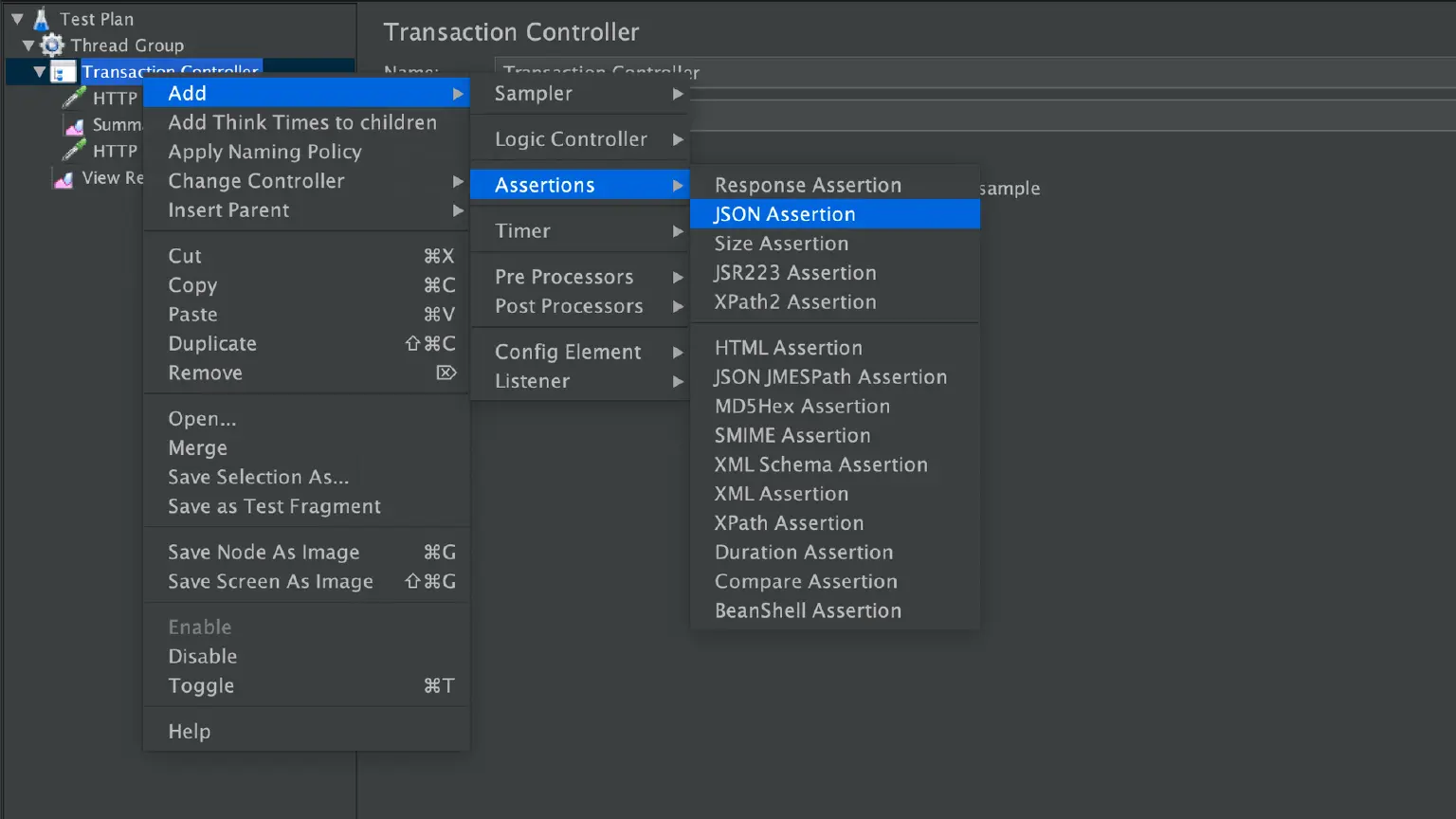The height and width of the screenshot is (819, 1456).
Task: Click Save as Test Fragment
Action: click(x=274, y=506)
